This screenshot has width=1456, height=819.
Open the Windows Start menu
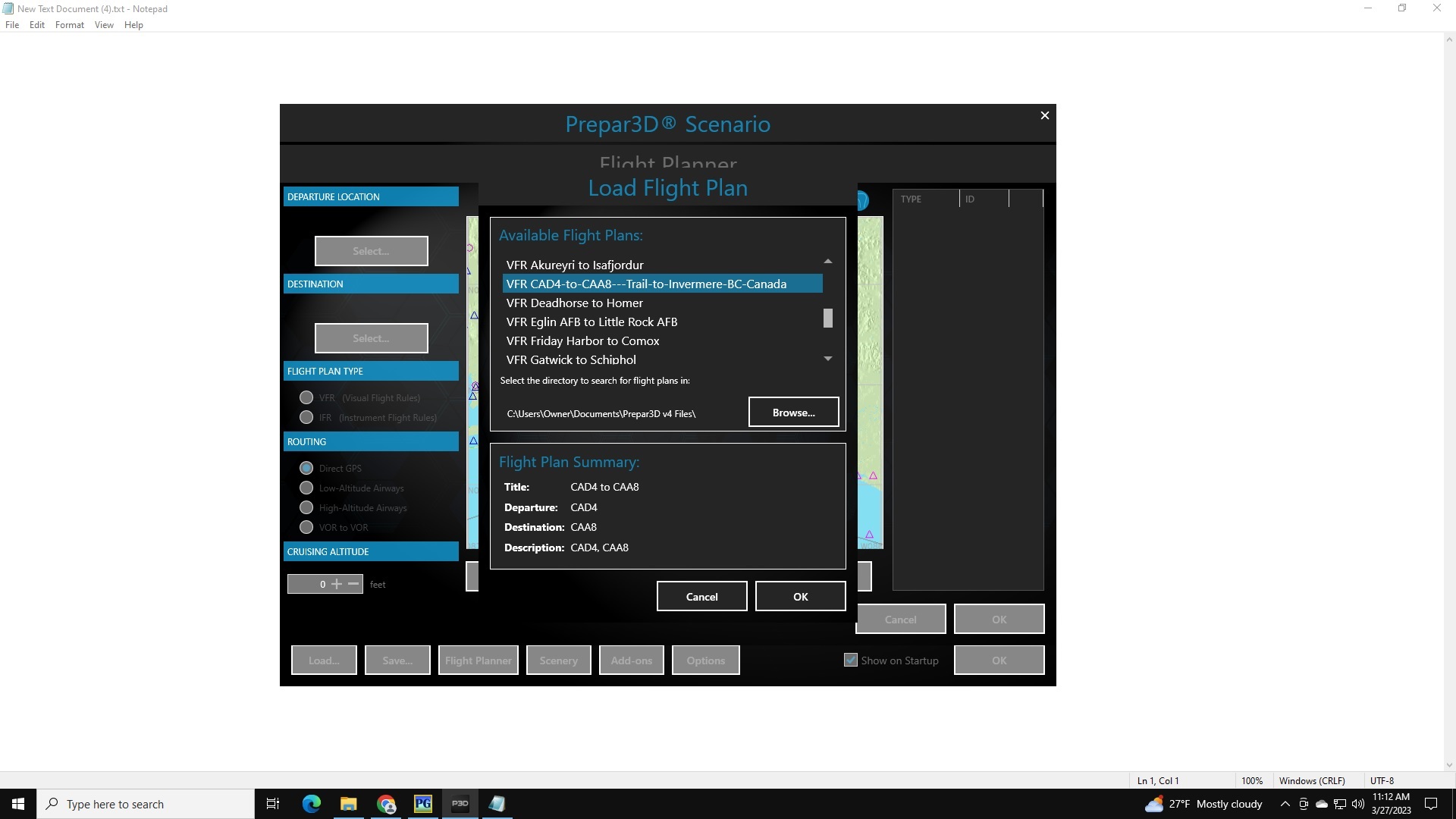point(18,804)
